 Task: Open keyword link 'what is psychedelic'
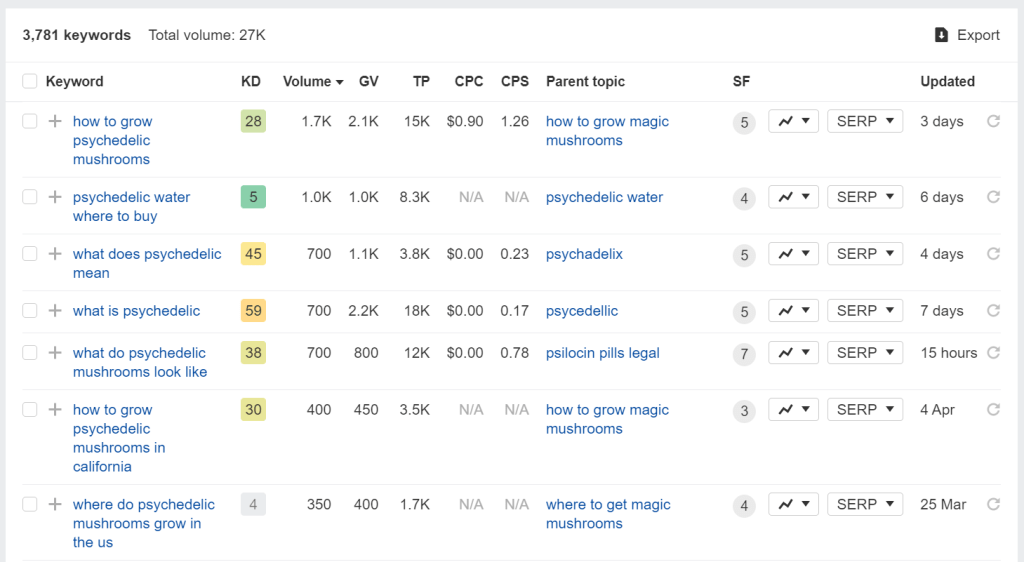(136, 311)
